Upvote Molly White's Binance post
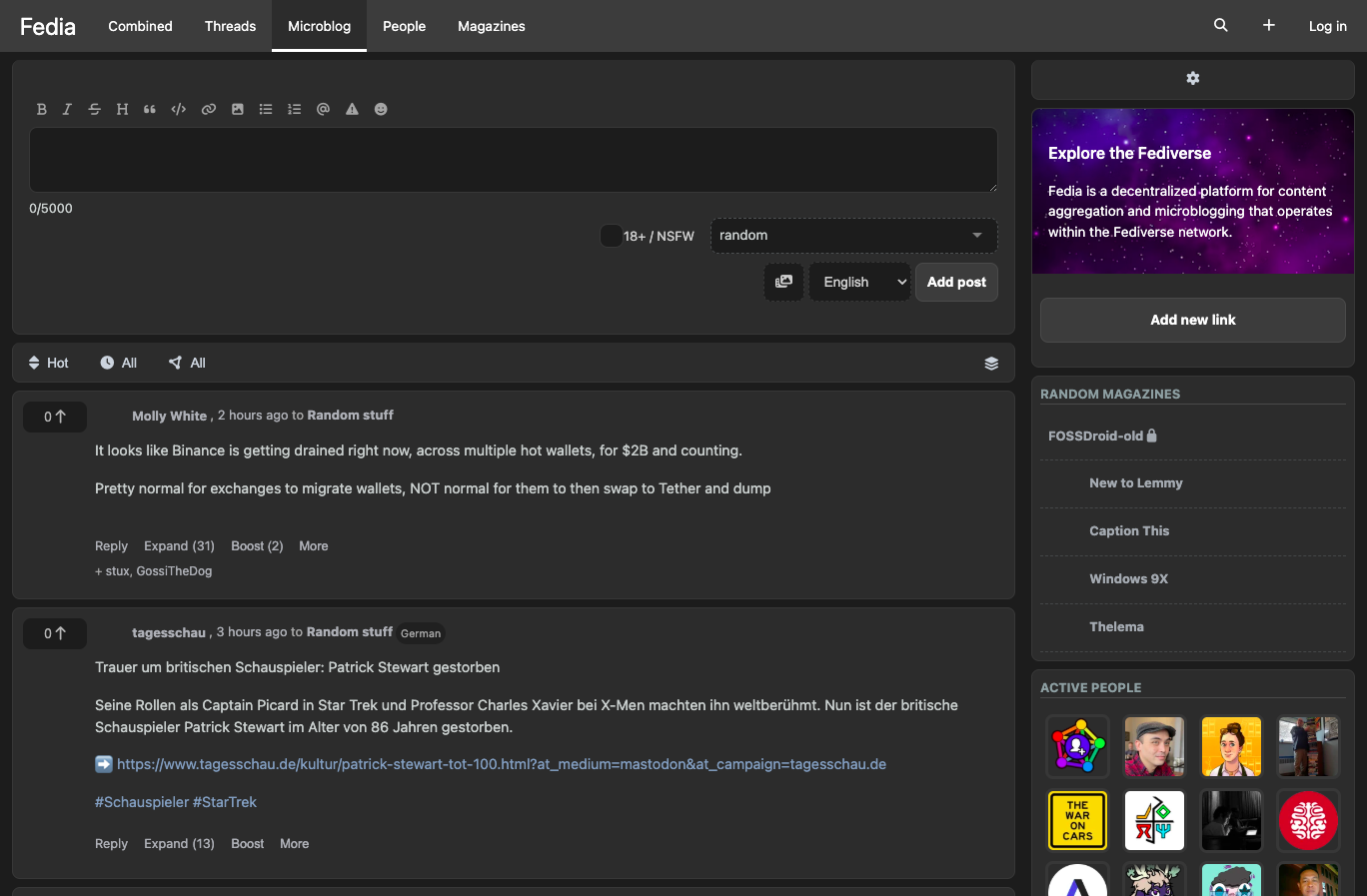1367x896 pixels. click(x=55, y=417)
